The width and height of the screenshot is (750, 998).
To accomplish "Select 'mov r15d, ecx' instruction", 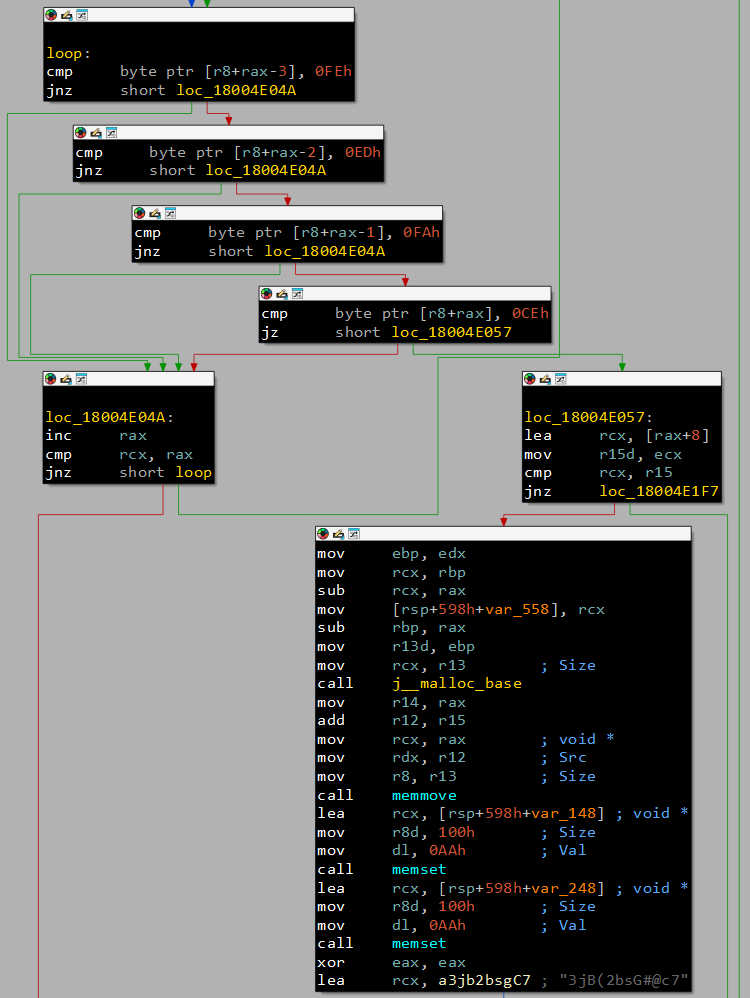I will pos(603,454).
